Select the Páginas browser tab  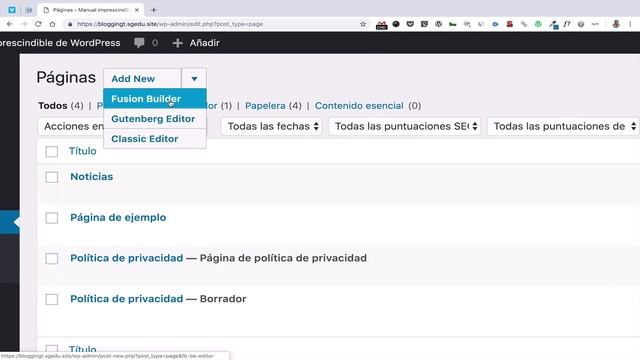point(90,10)
